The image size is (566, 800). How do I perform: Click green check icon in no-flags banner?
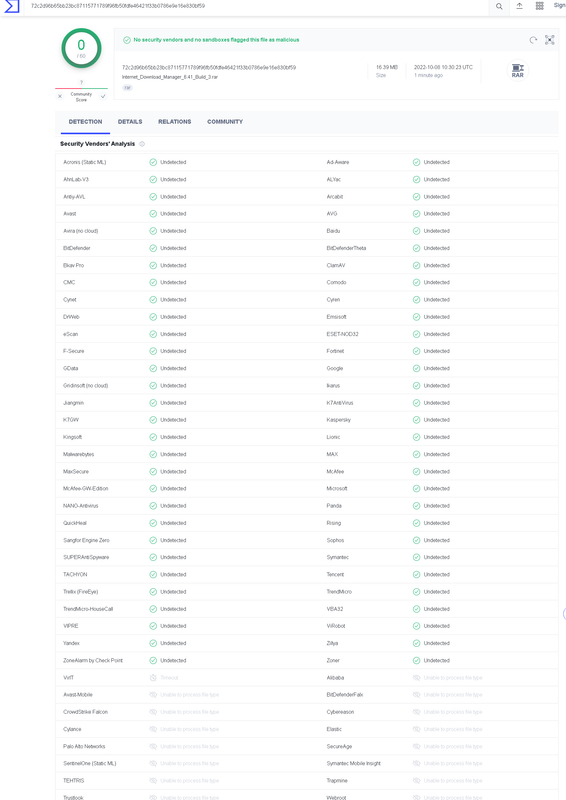click(x=127, y=40)
